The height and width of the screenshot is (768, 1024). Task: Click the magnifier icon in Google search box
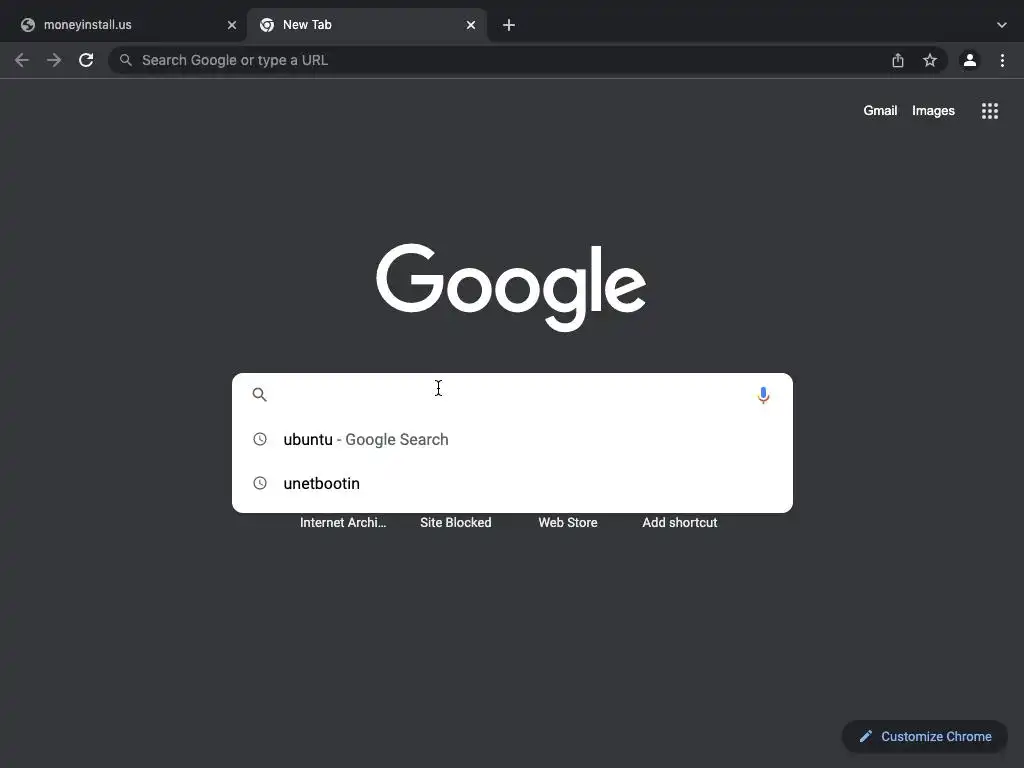(259, 394)
